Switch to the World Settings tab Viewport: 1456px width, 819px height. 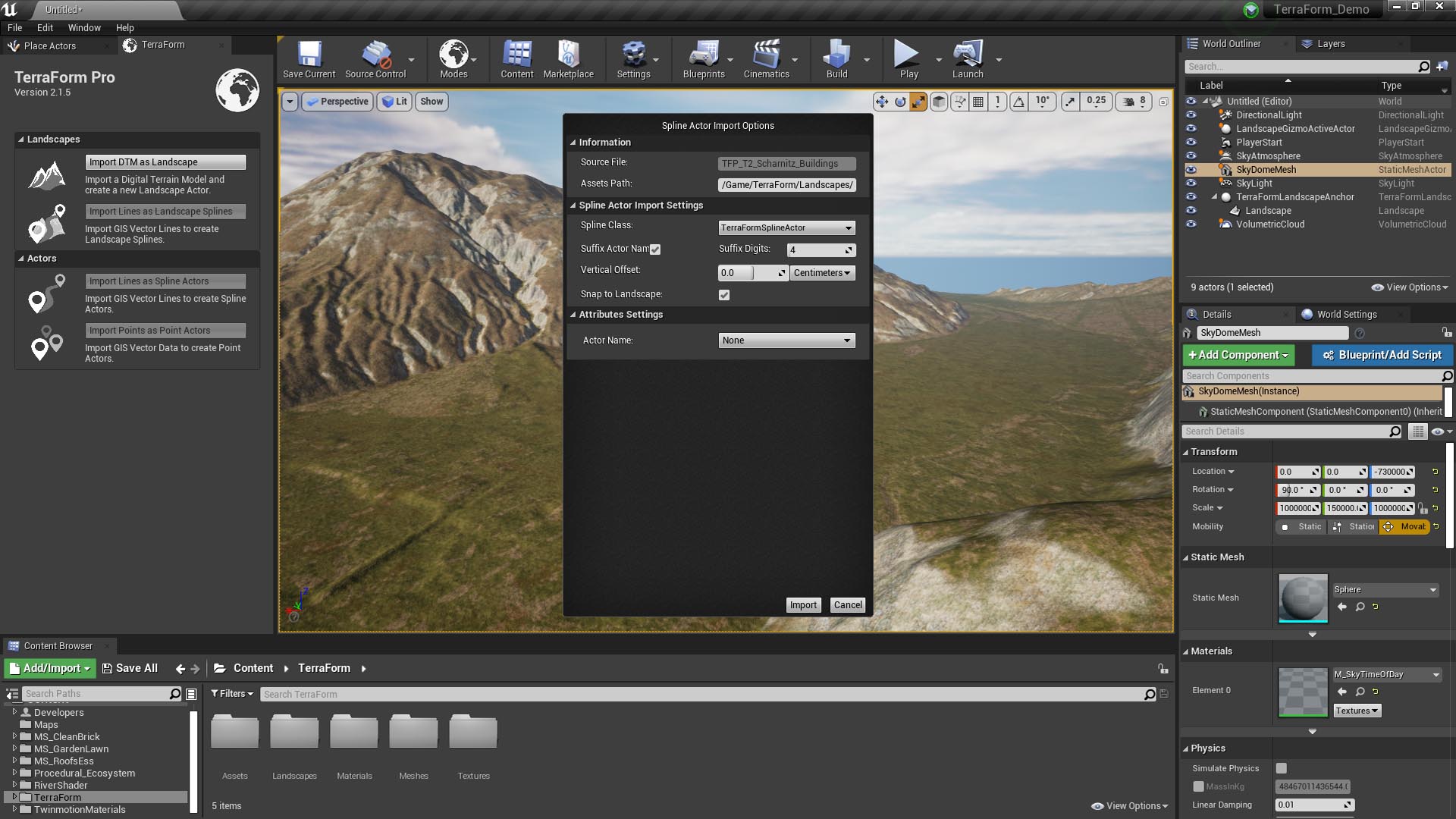(1347, 314)
